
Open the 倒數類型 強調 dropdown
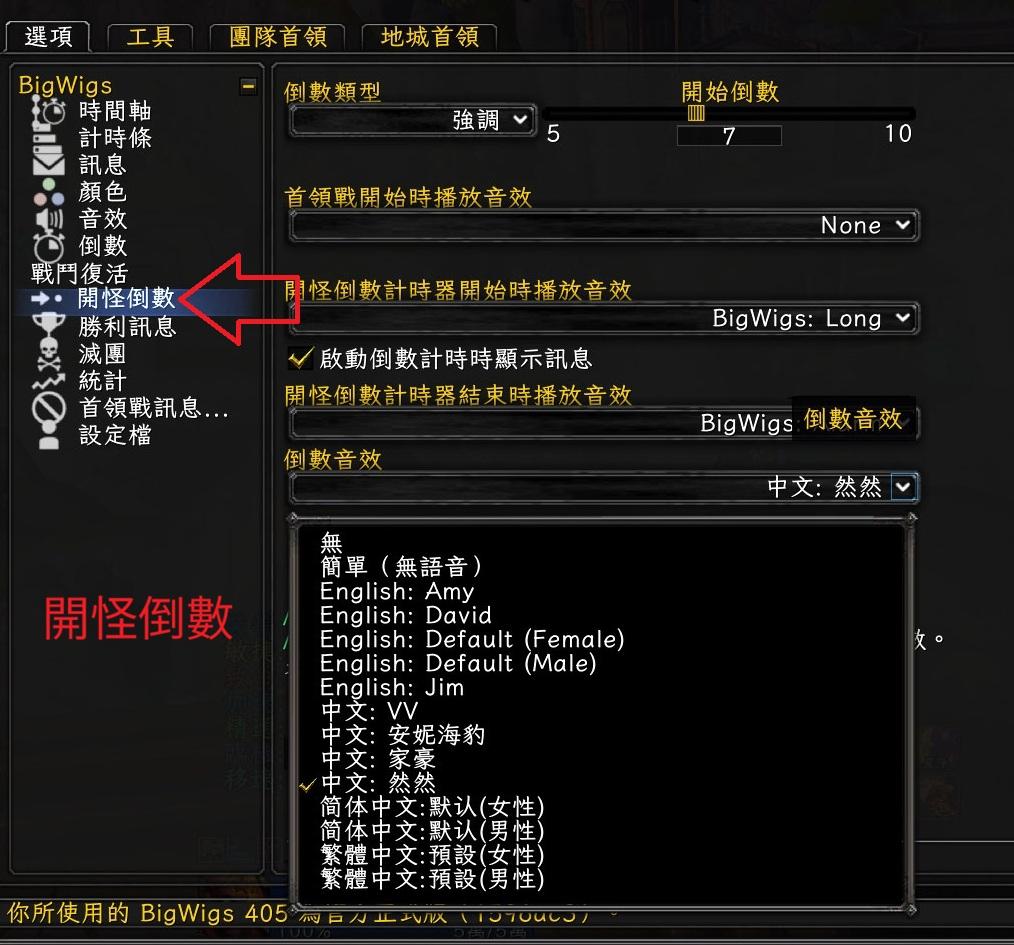click(413, 120)
